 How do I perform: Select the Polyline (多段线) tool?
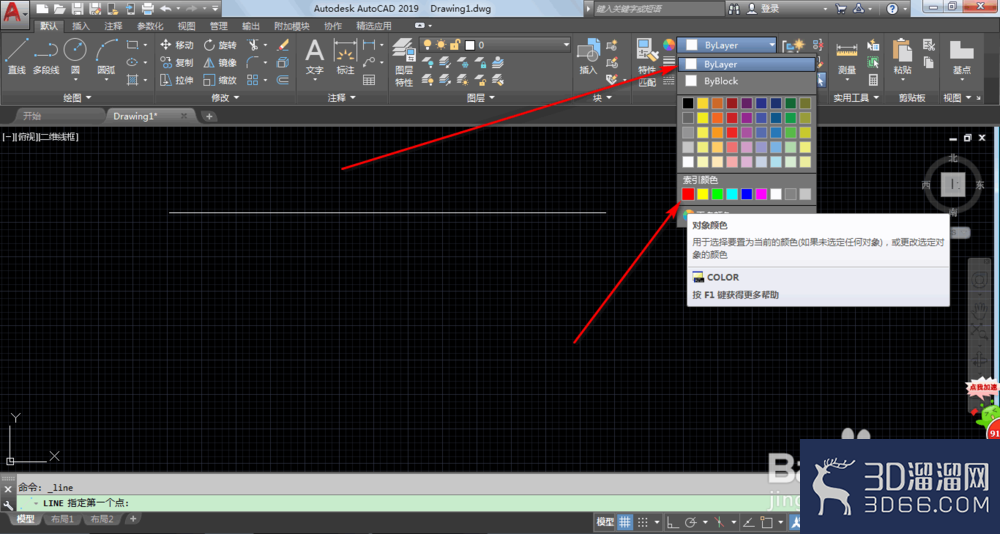click(45, 56)
